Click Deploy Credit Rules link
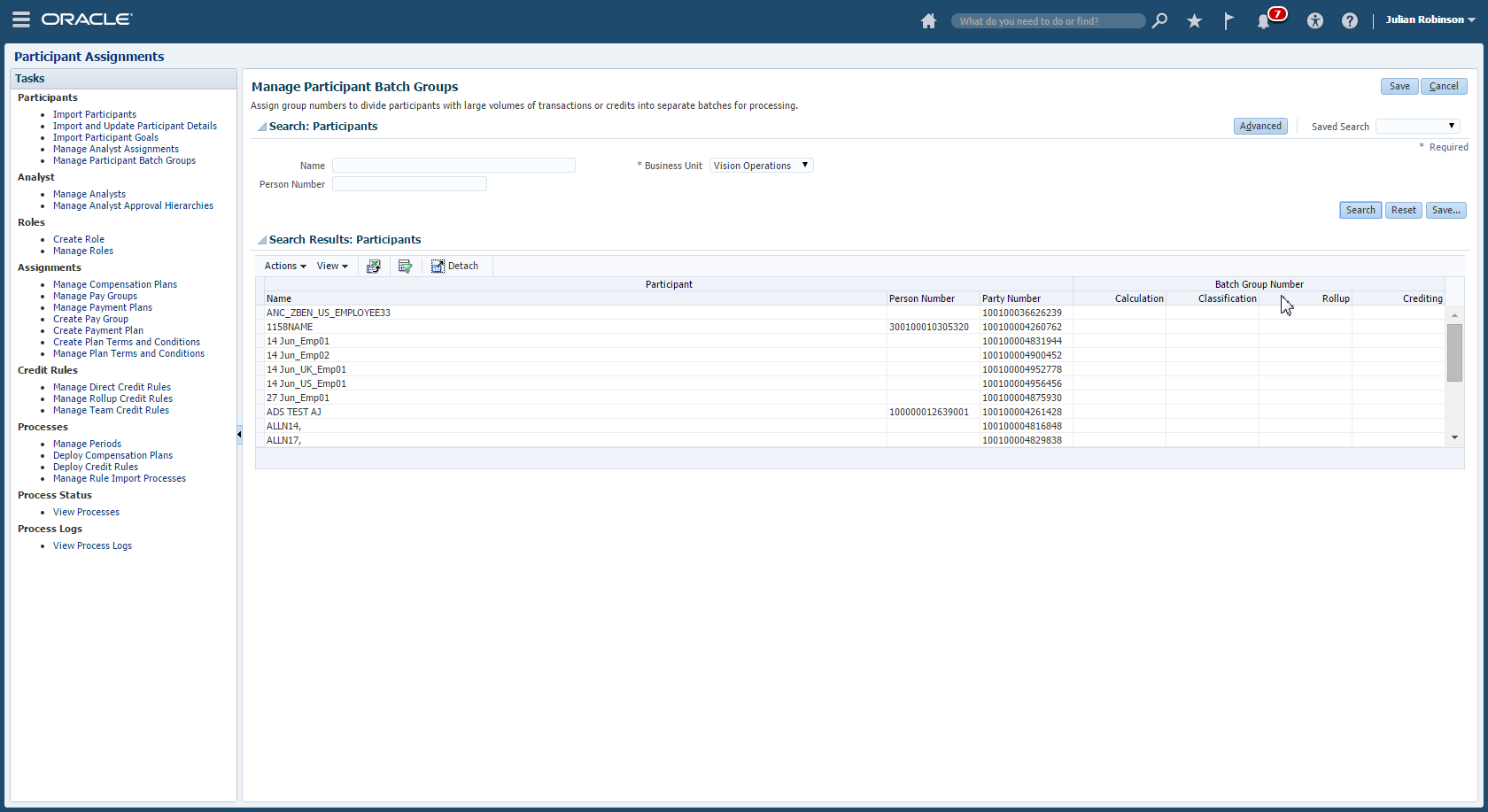1488x812 pixels. point(96,467)
